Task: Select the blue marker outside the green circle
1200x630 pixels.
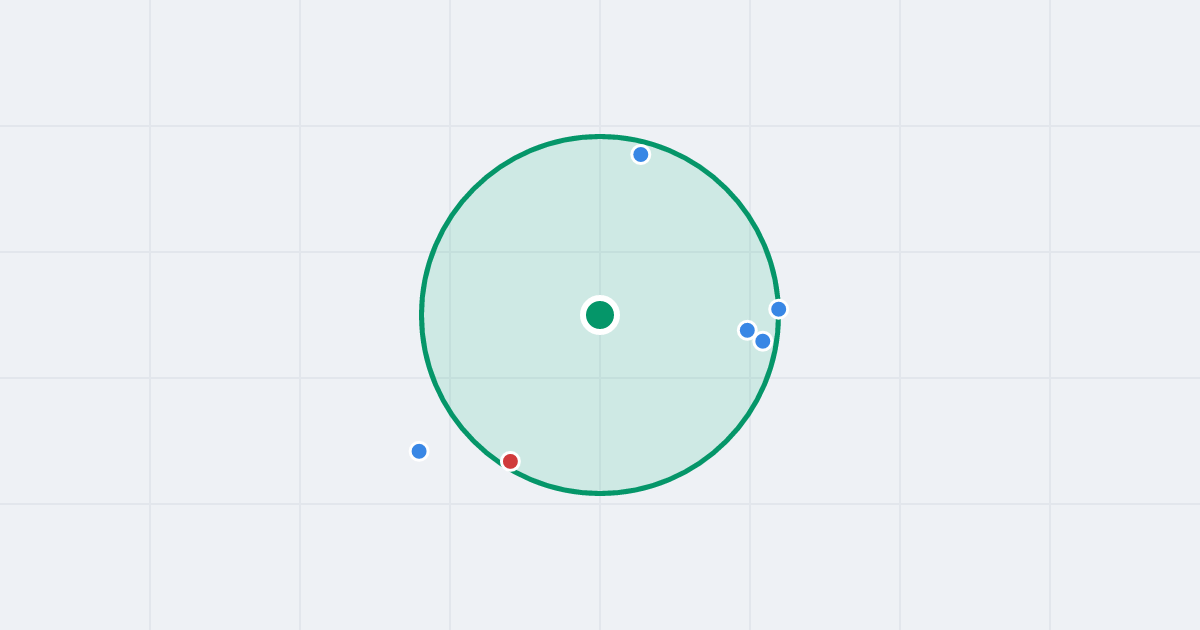Action: (x=419, y=451)
